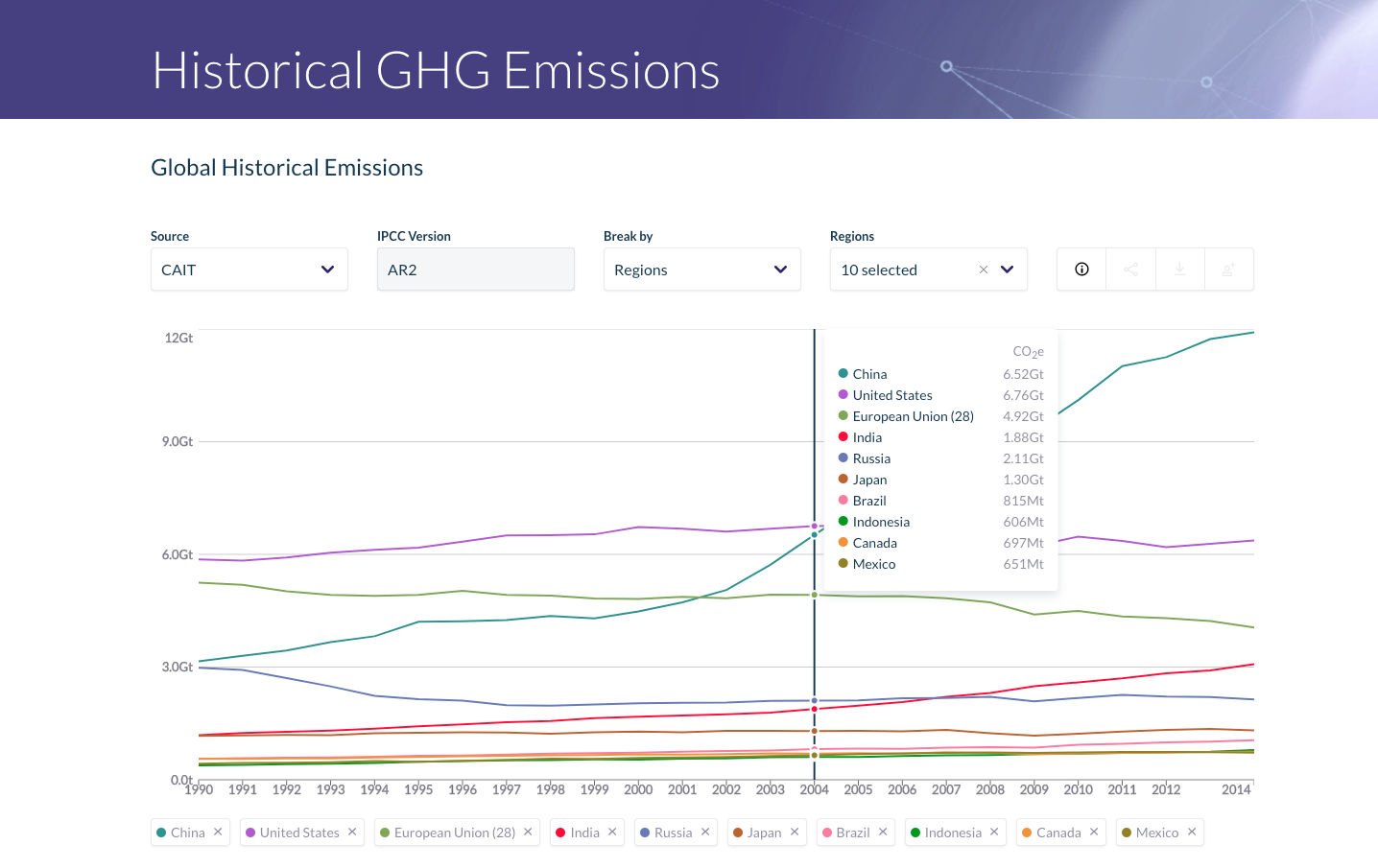Open the Source dropdown showing CAIT
This screenshot has height=868, width=1378.
(x=249, y=270)
